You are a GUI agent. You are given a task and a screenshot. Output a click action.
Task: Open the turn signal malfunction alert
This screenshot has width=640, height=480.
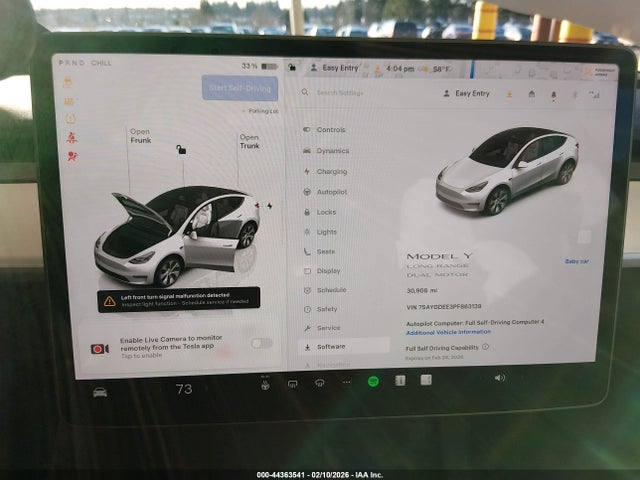click(179, 300)
